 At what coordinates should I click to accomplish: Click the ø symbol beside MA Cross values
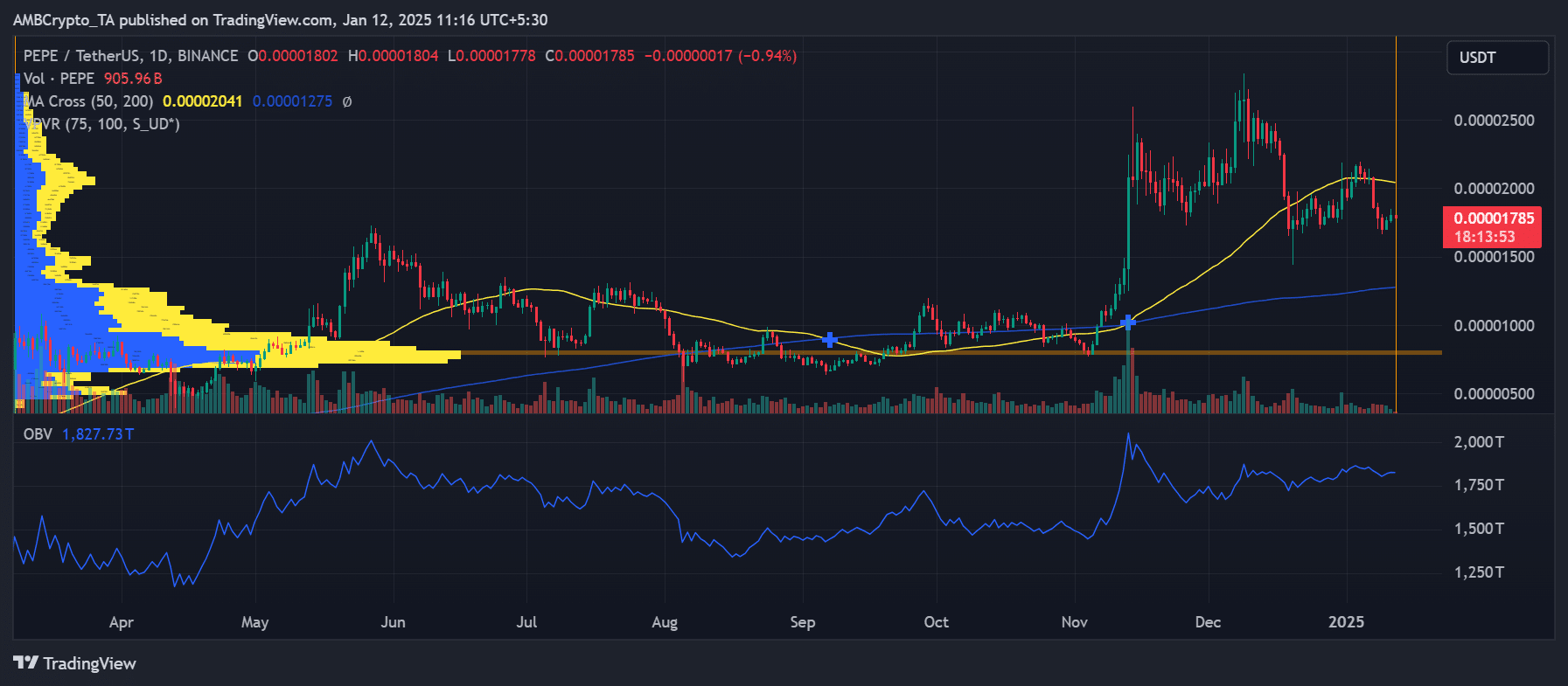coord(347,101)
